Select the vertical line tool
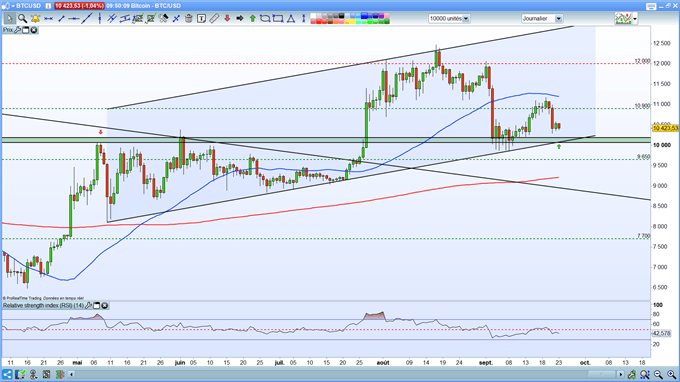 click(x=100, y=19)
